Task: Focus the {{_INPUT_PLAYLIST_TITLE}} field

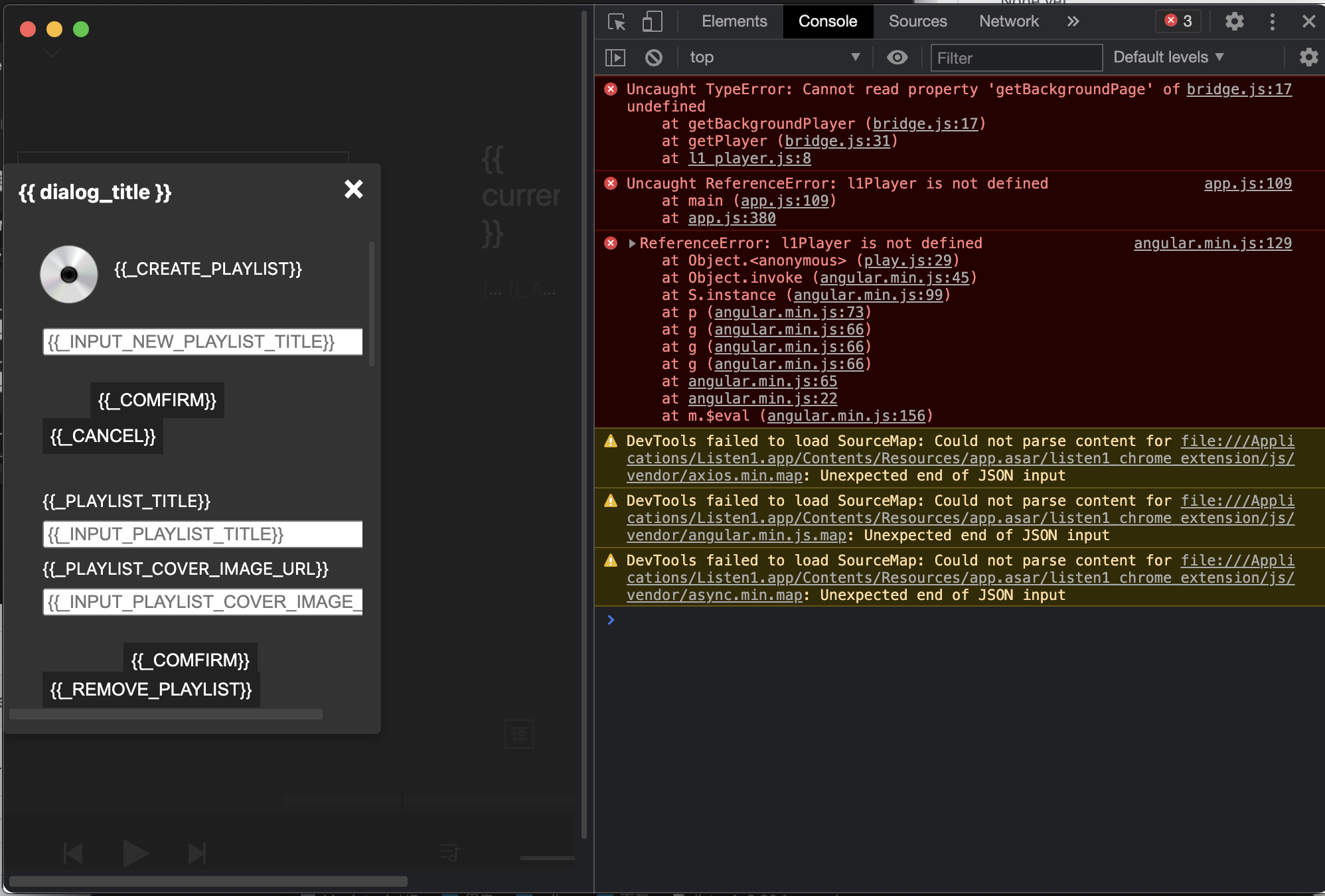Action: coord(202,534)
